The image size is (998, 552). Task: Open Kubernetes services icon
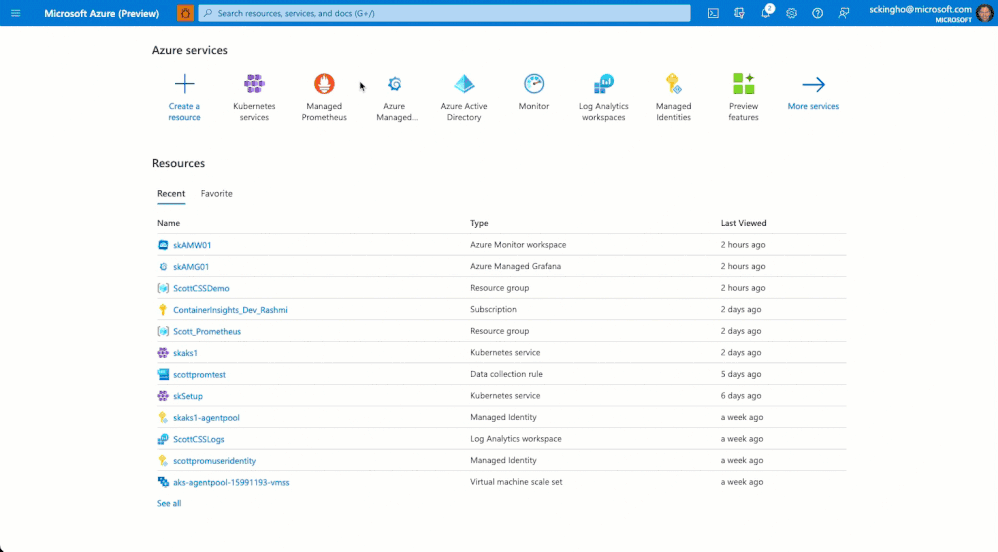tap(254, 83)
